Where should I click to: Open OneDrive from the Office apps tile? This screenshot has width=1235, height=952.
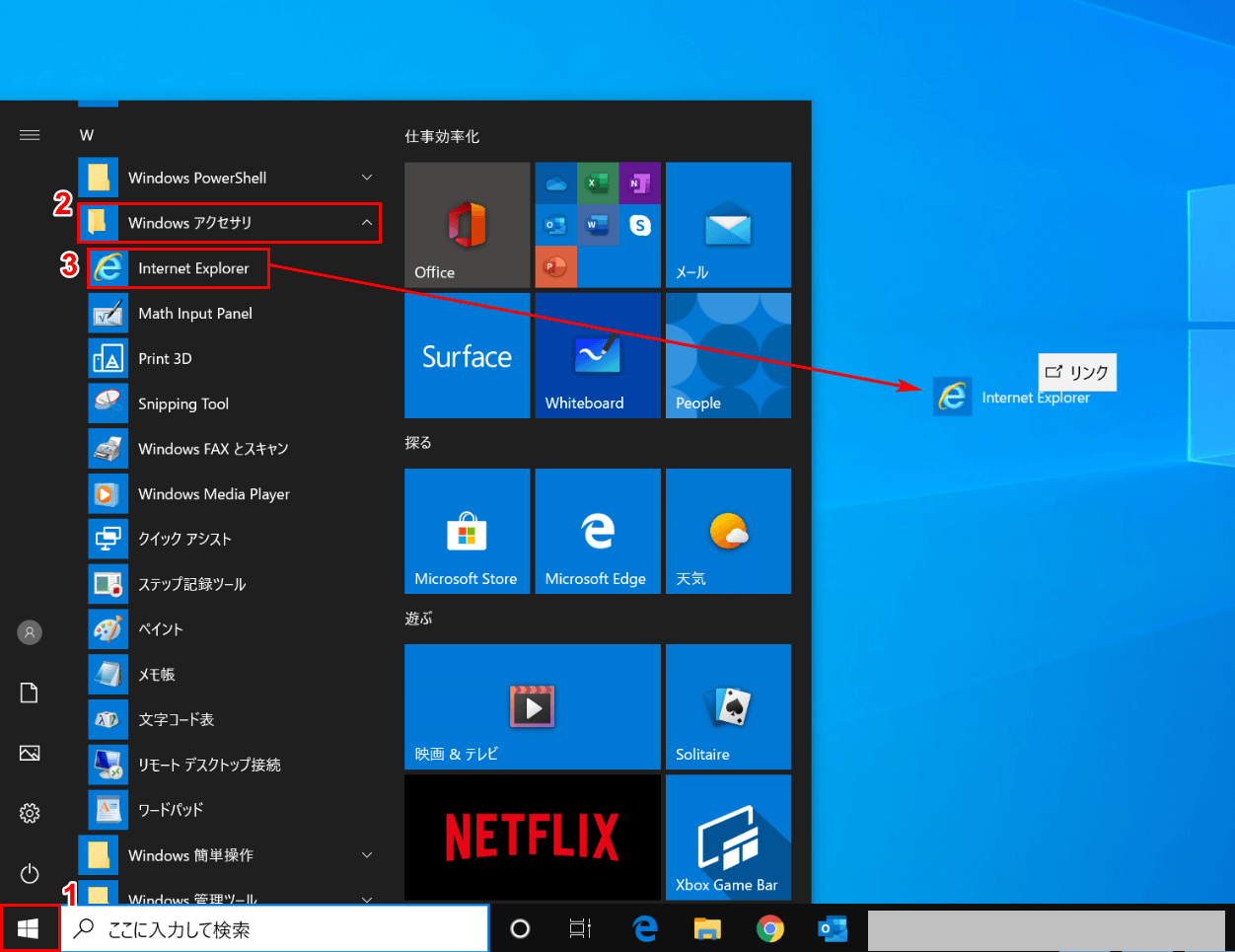pos(555,183)
